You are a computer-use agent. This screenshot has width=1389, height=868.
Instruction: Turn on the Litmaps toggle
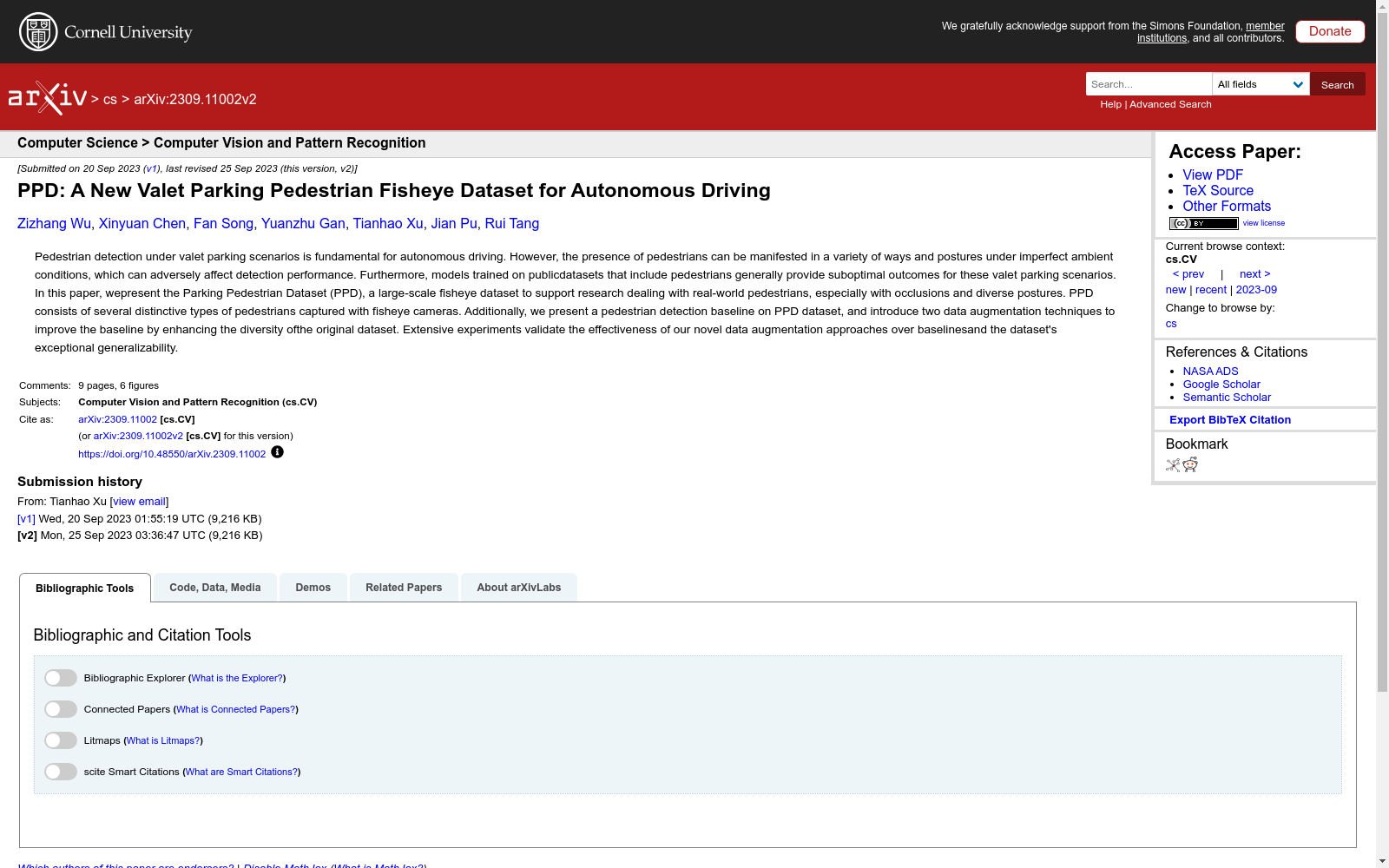pos(61,740)
